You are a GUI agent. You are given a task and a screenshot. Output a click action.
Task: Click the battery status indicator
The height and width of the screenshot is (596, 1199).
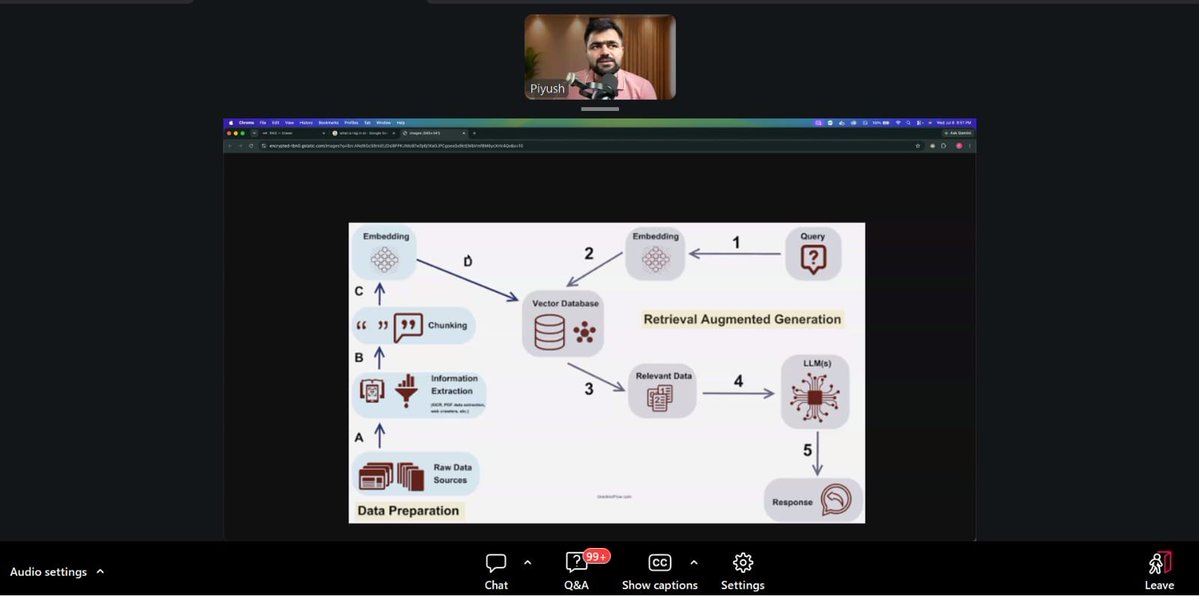881,122
